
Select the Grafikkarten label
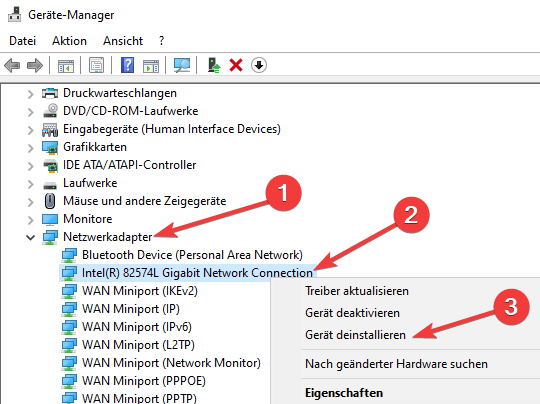click(95, 147)
